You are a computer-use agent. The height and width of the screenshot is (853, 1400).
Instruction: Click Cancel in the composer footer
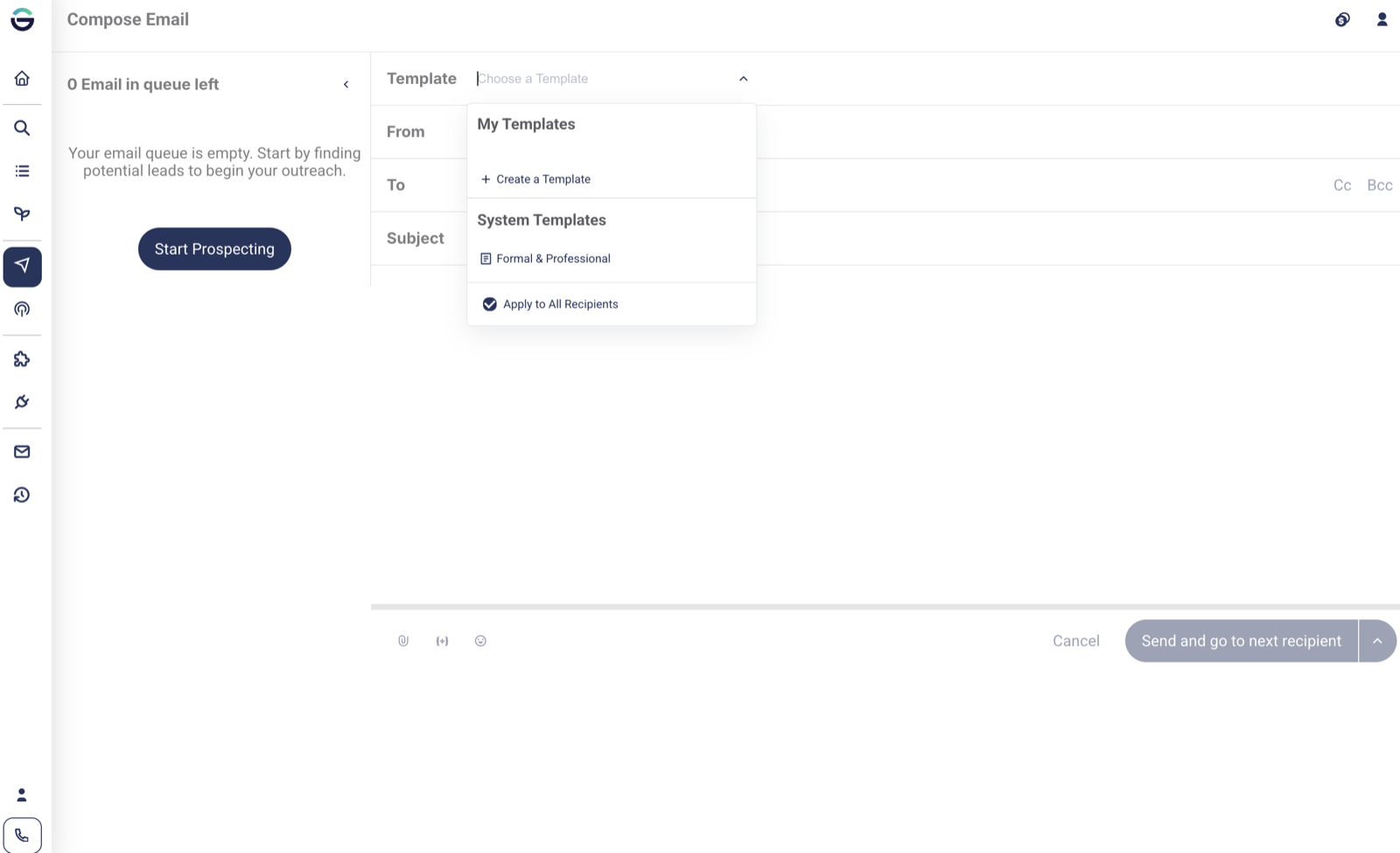[x=1076, y=641]
